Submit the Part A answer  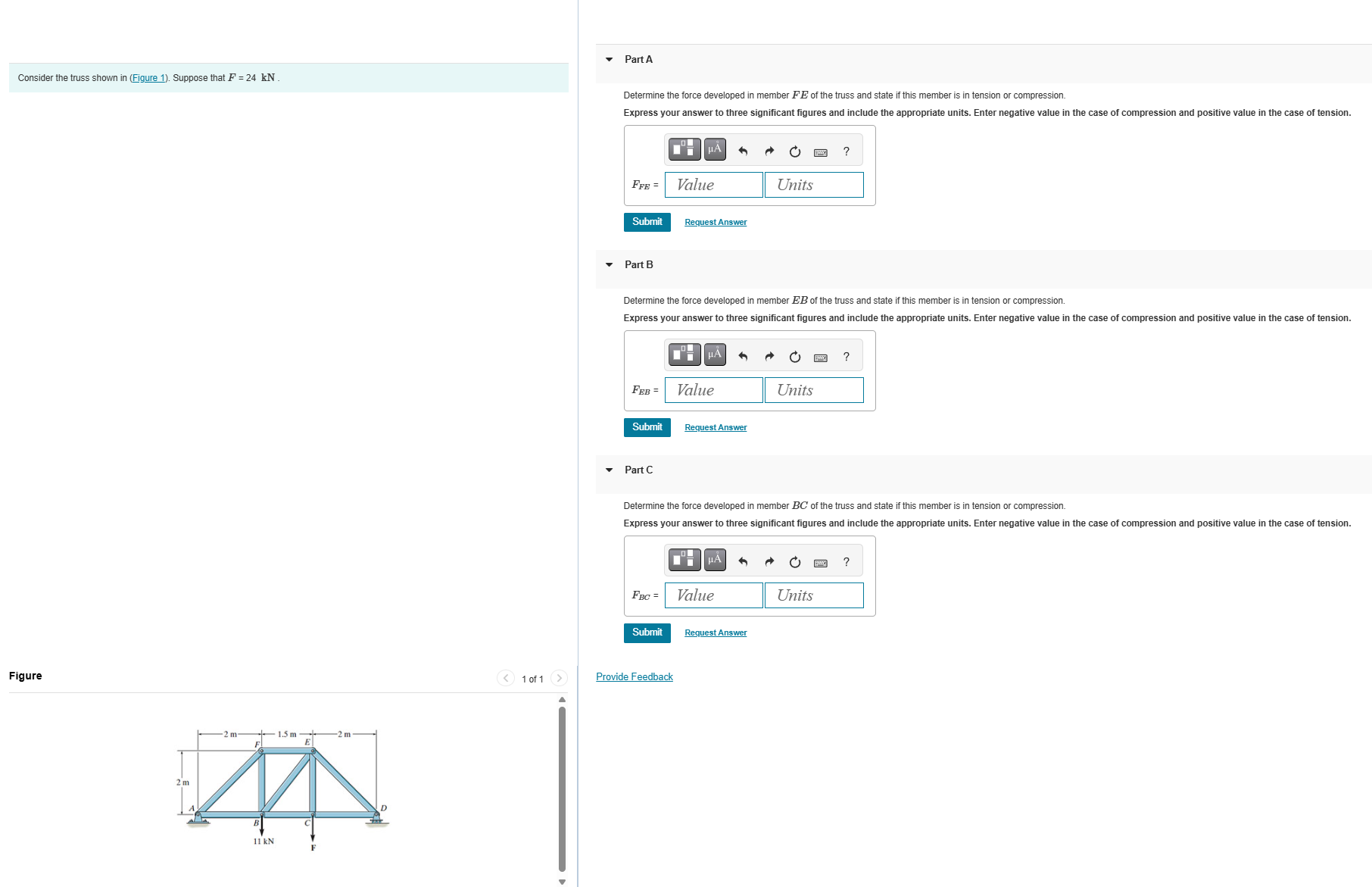tap(647, 222)
